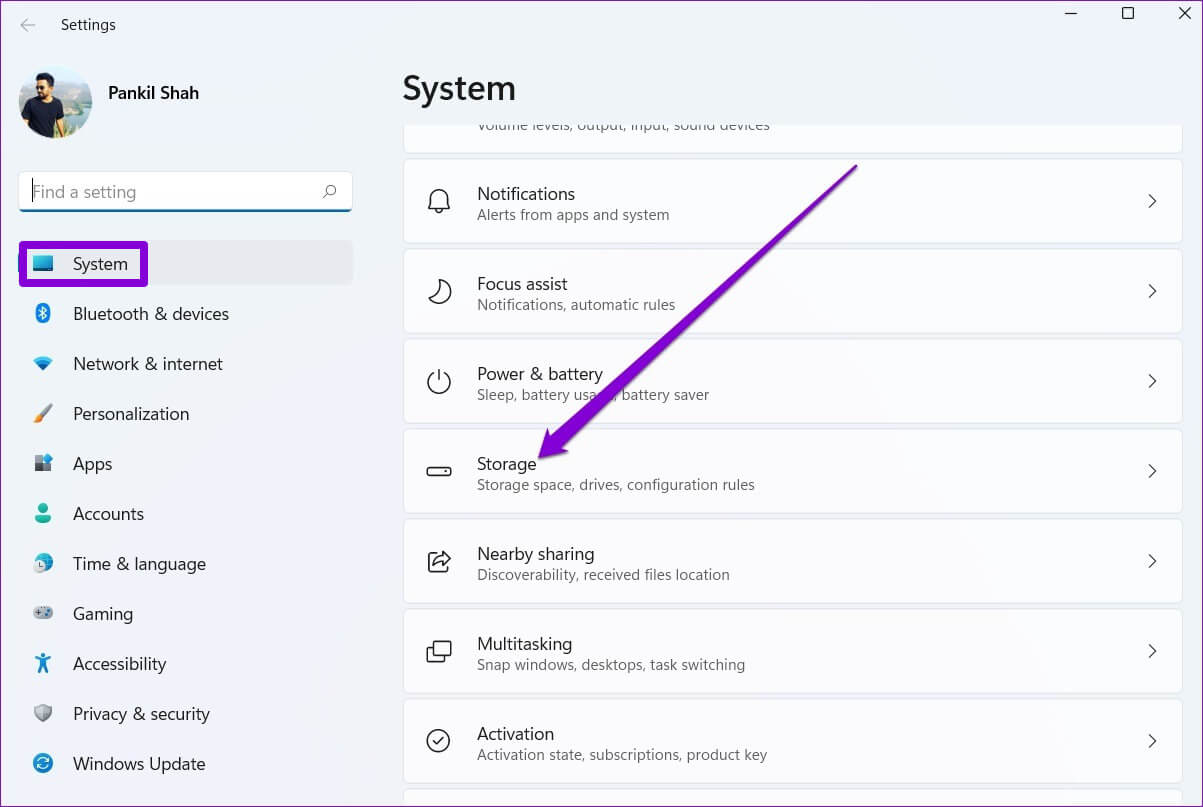This screenshot has width=1203, height=807.
Task: Click the Nearby sharing share icon
Action: tap(439, 561)
